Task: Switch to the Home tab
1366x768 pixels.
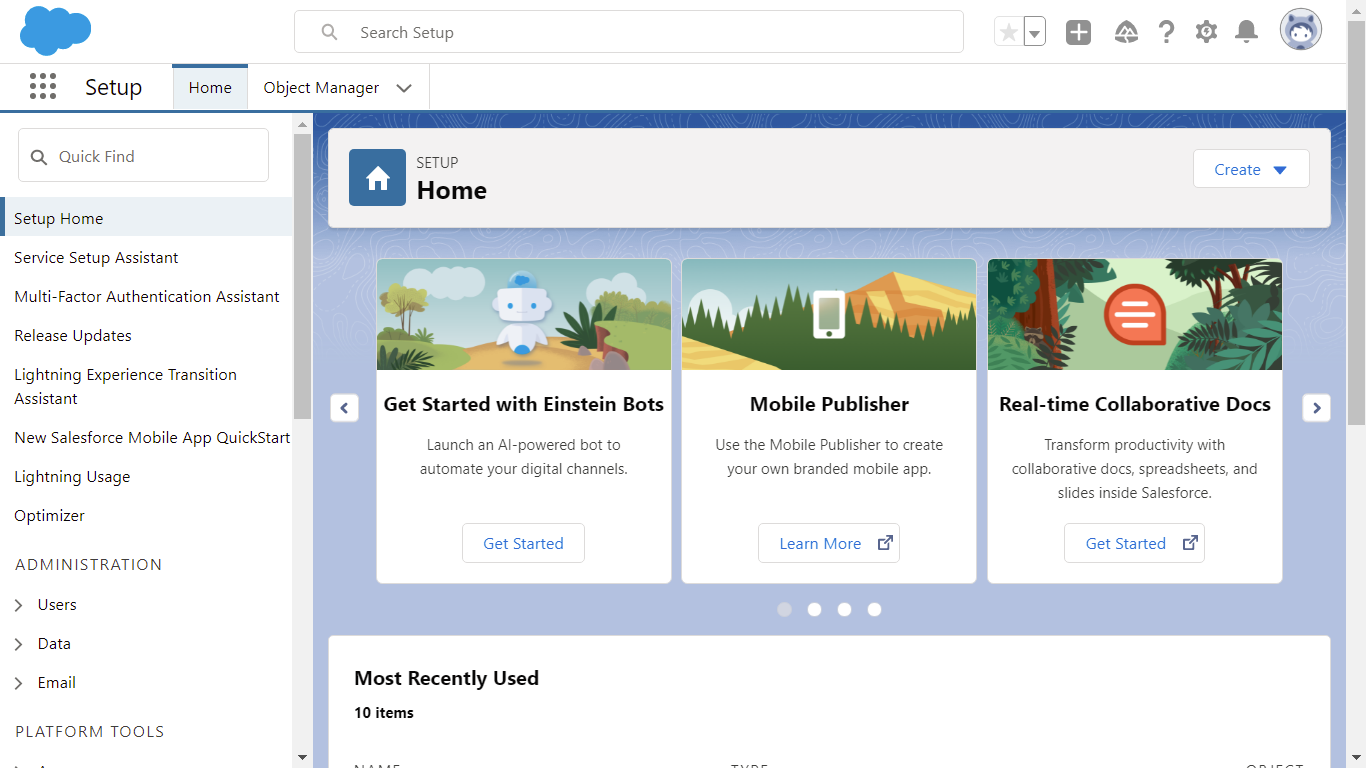Action: coord(210,87)
